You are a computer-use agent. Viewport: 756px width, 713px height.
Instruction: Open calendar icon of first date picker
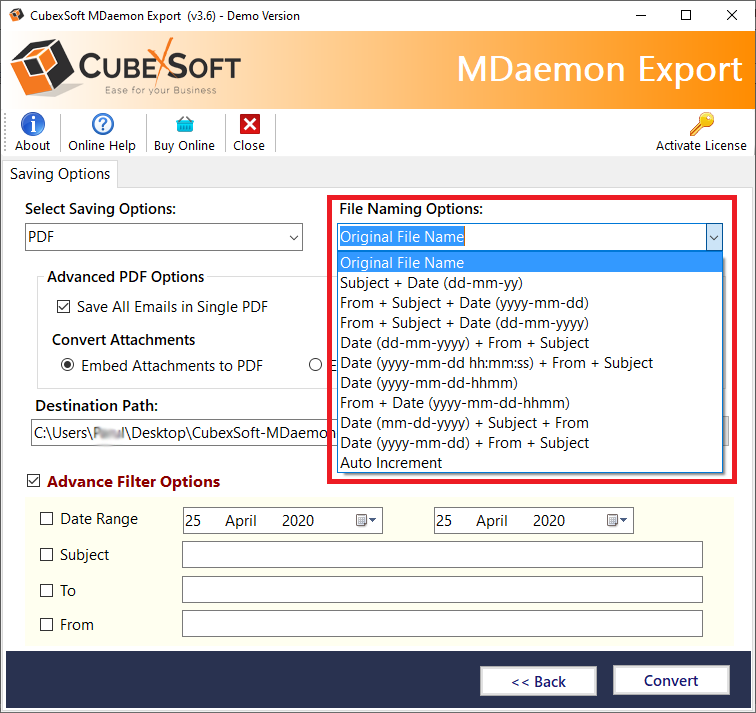coord(366,520)
